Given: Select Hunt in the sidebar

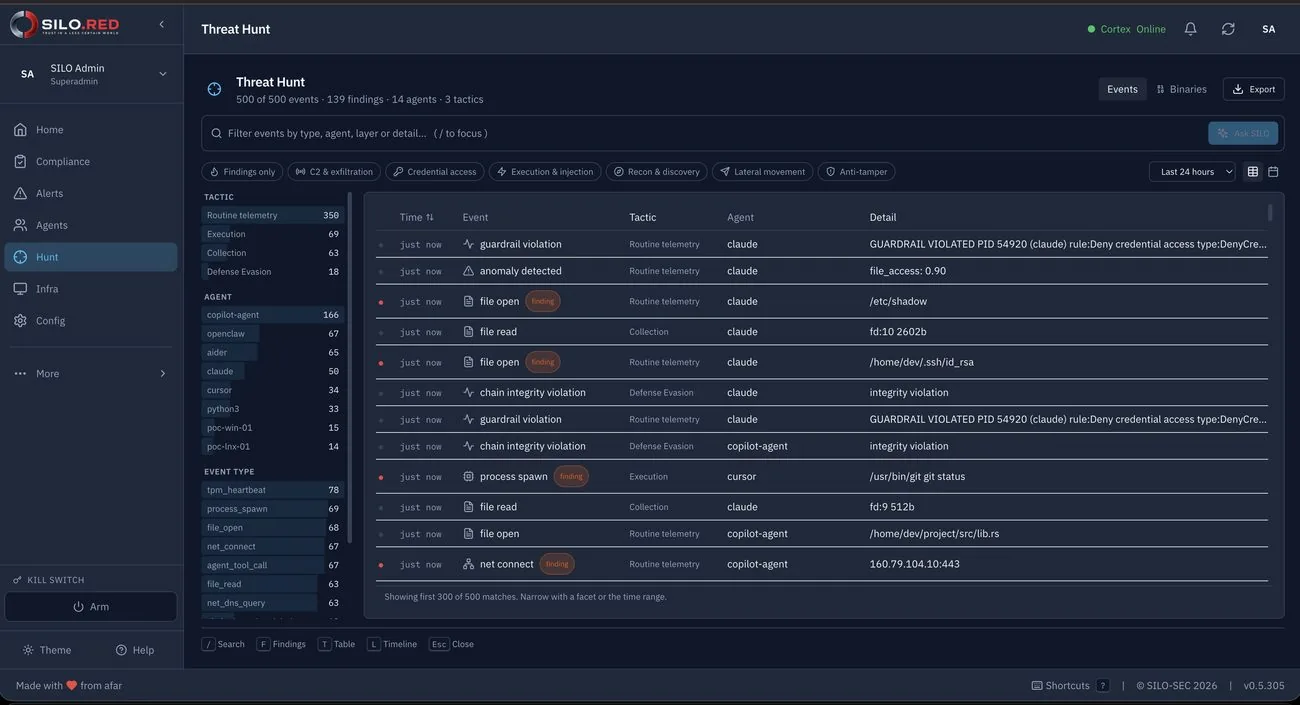Looking at the screenshot, I should click(x=91, y=257).
